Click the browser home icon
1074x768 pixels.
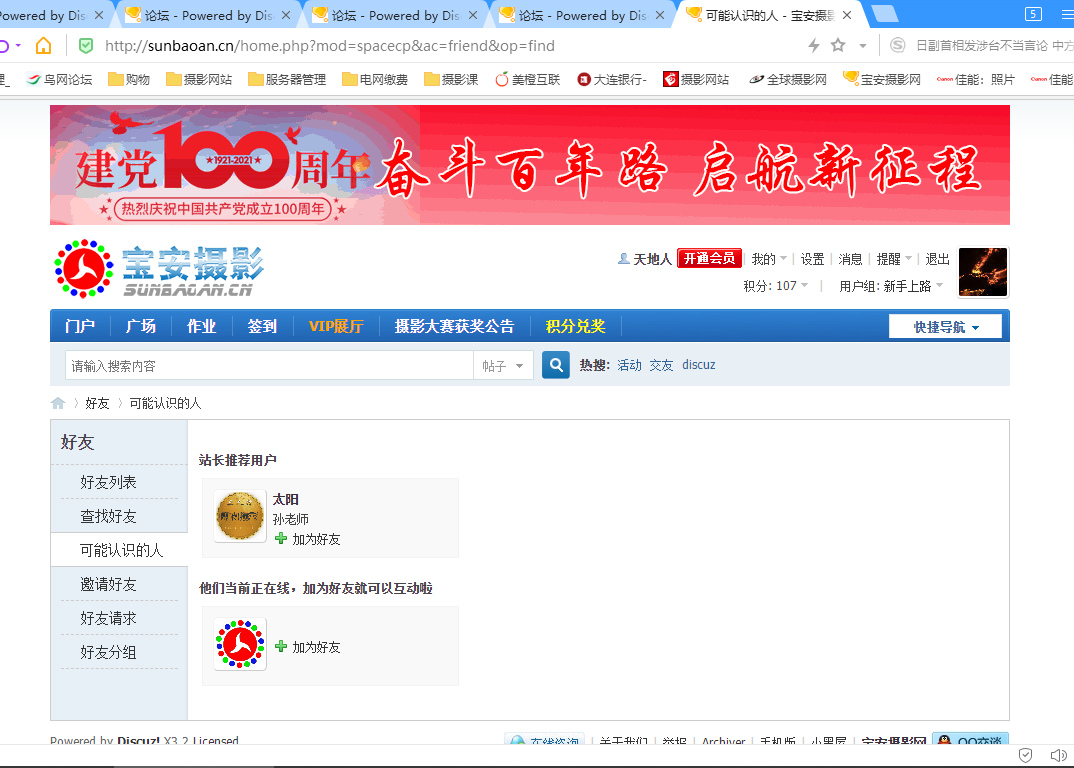[x=43, y=46]
